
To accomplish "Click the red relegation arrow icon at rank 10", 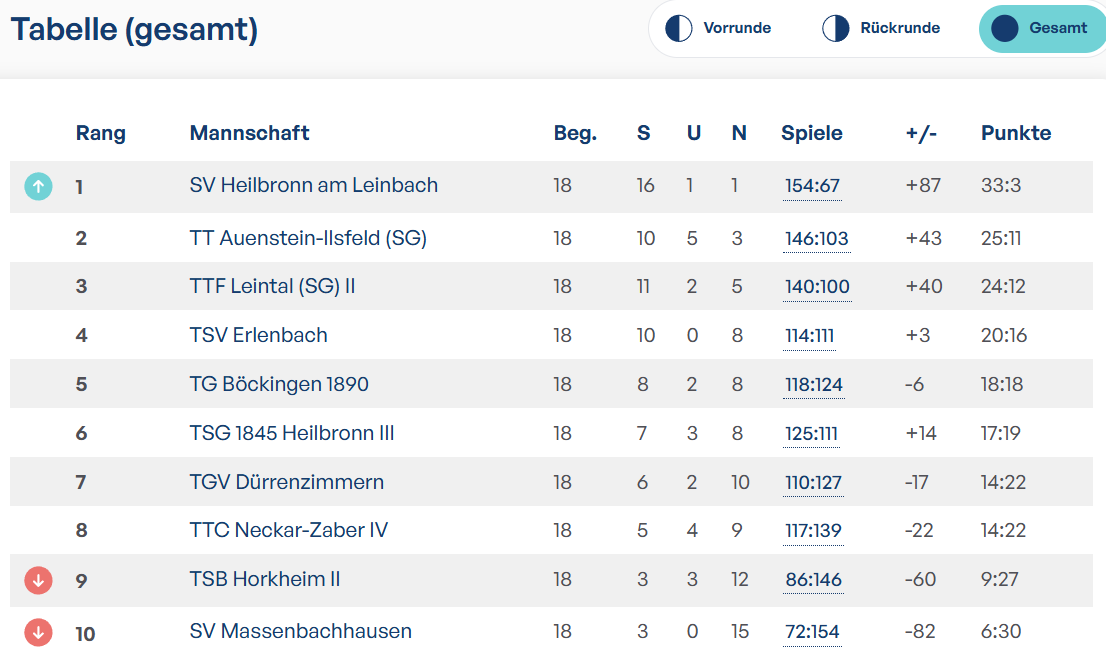I will [38, 633].
